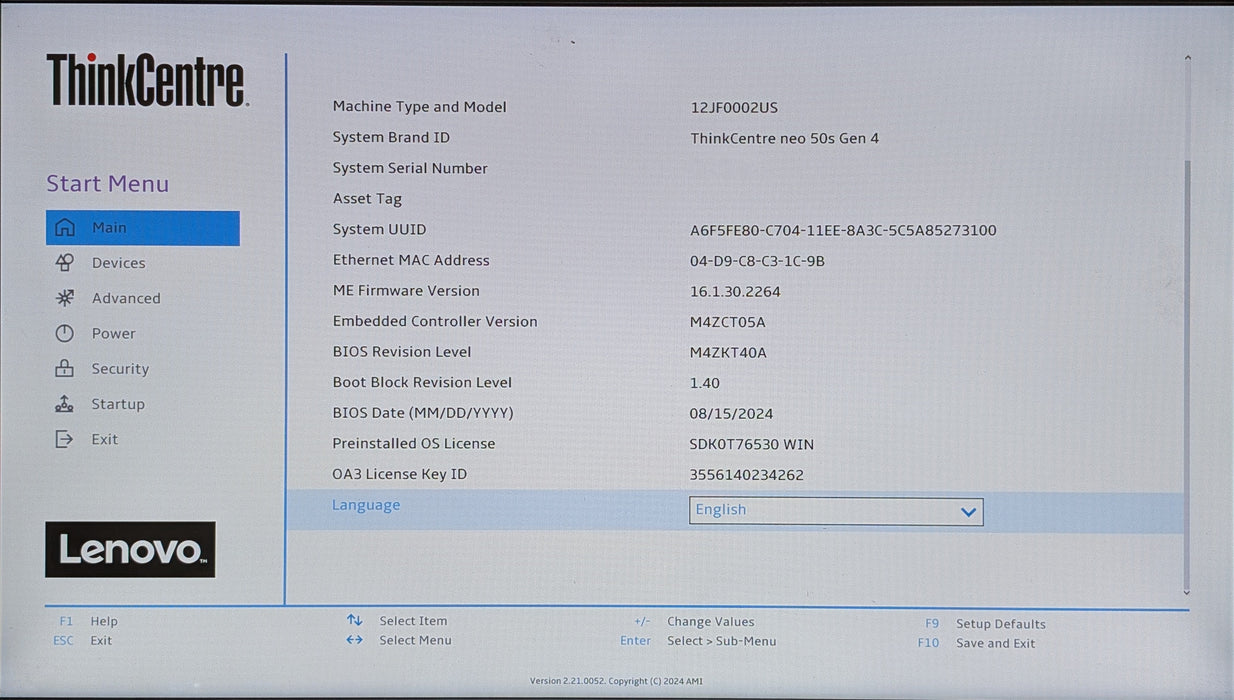Click the UUID value A6F5FE80-C704
The image size is (1234, 700).
(x=843, y=231)
